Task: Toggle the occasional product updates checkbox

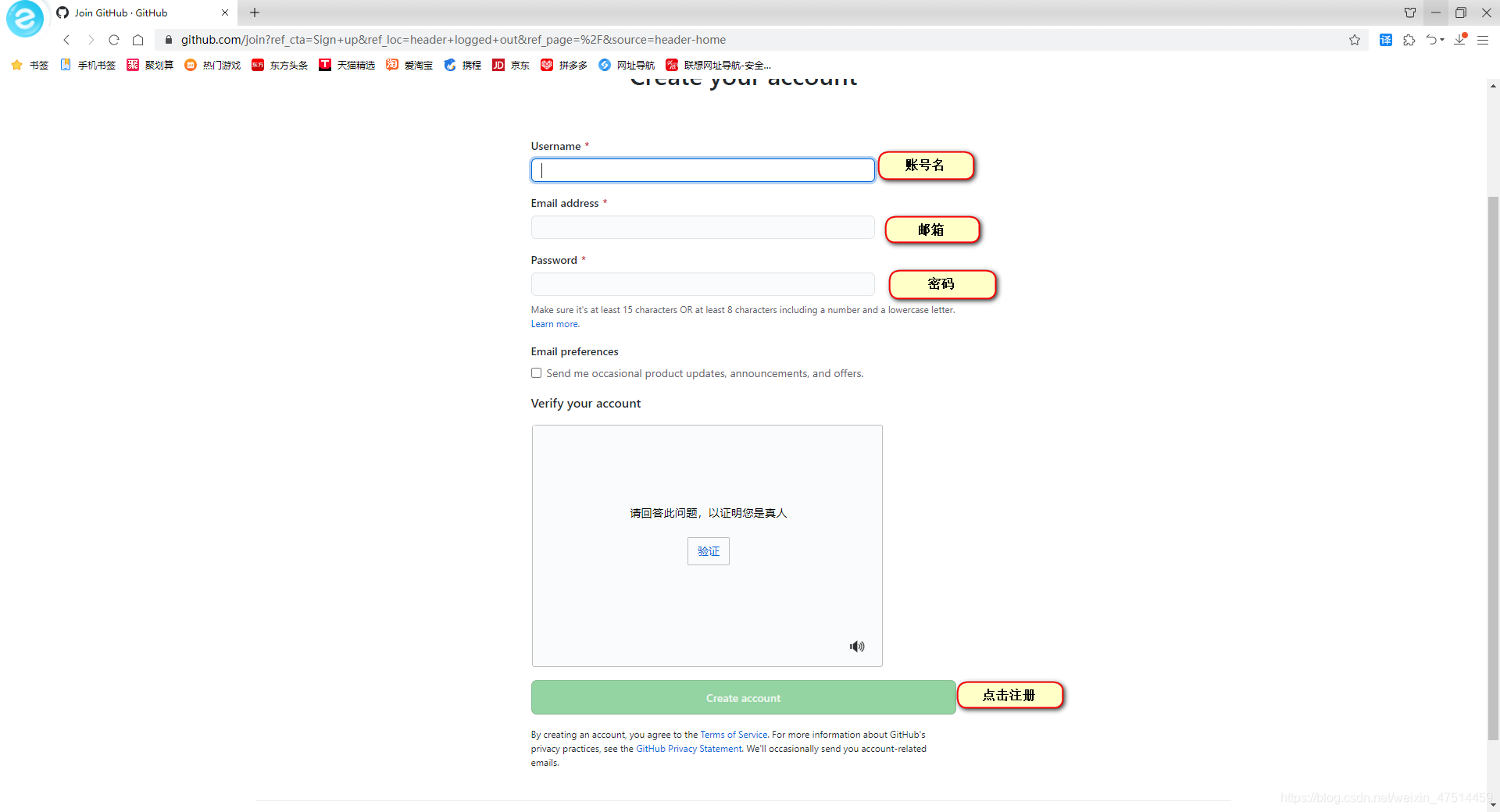Action: coord(536,373)
